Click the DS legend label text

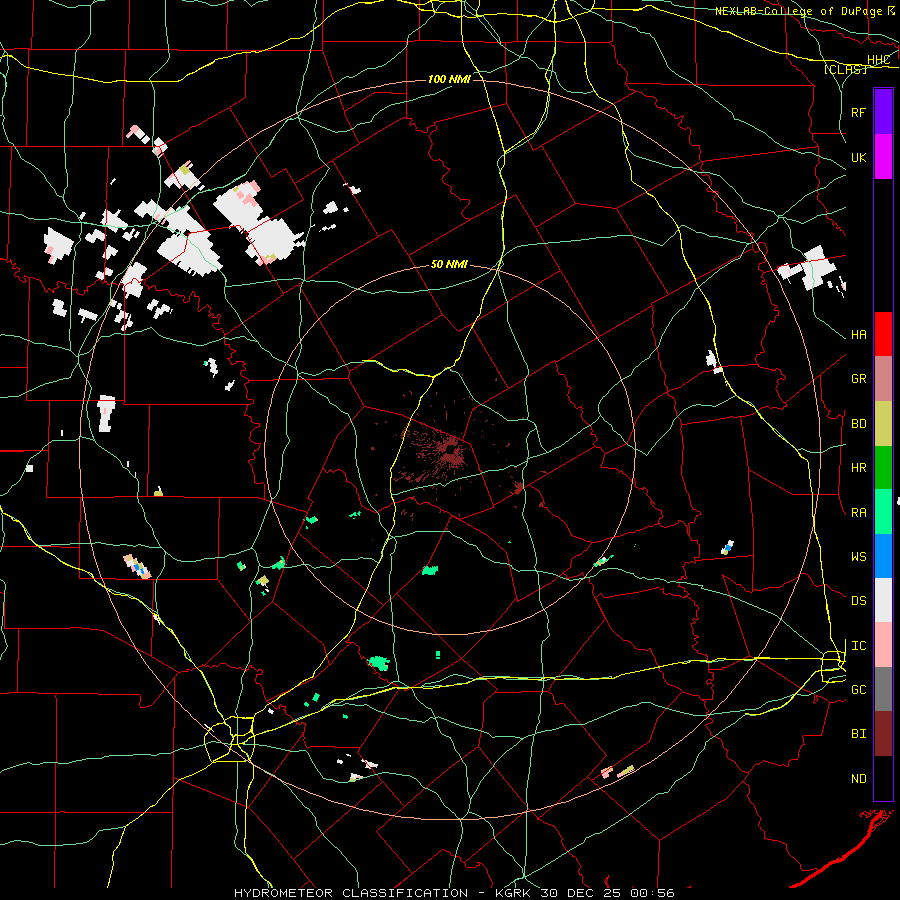coord(858,601)
